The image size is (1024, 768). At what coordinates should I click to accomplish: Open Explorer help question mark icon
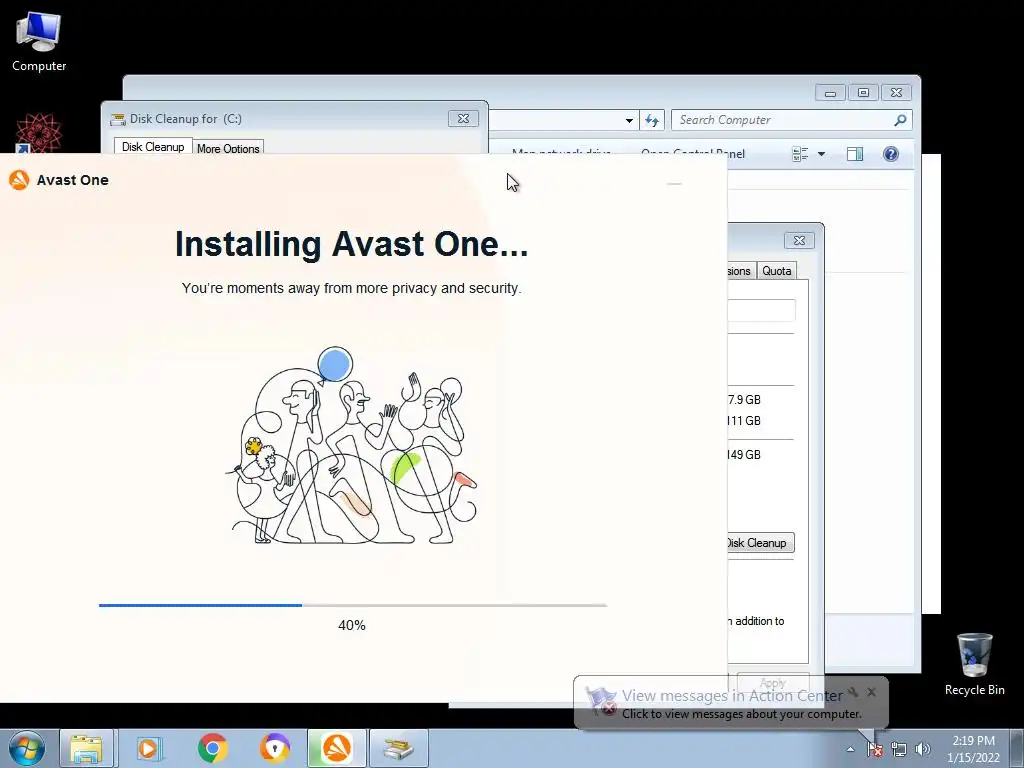click(x=891, y=154)
